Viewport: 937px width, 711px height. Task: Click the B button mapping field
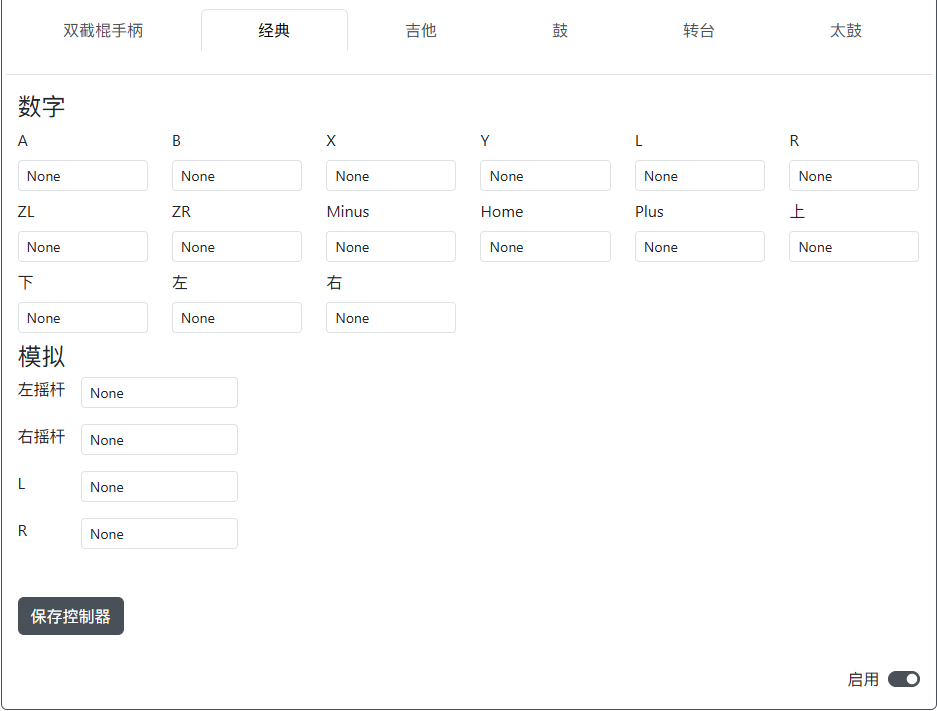[x=237, y=175]
